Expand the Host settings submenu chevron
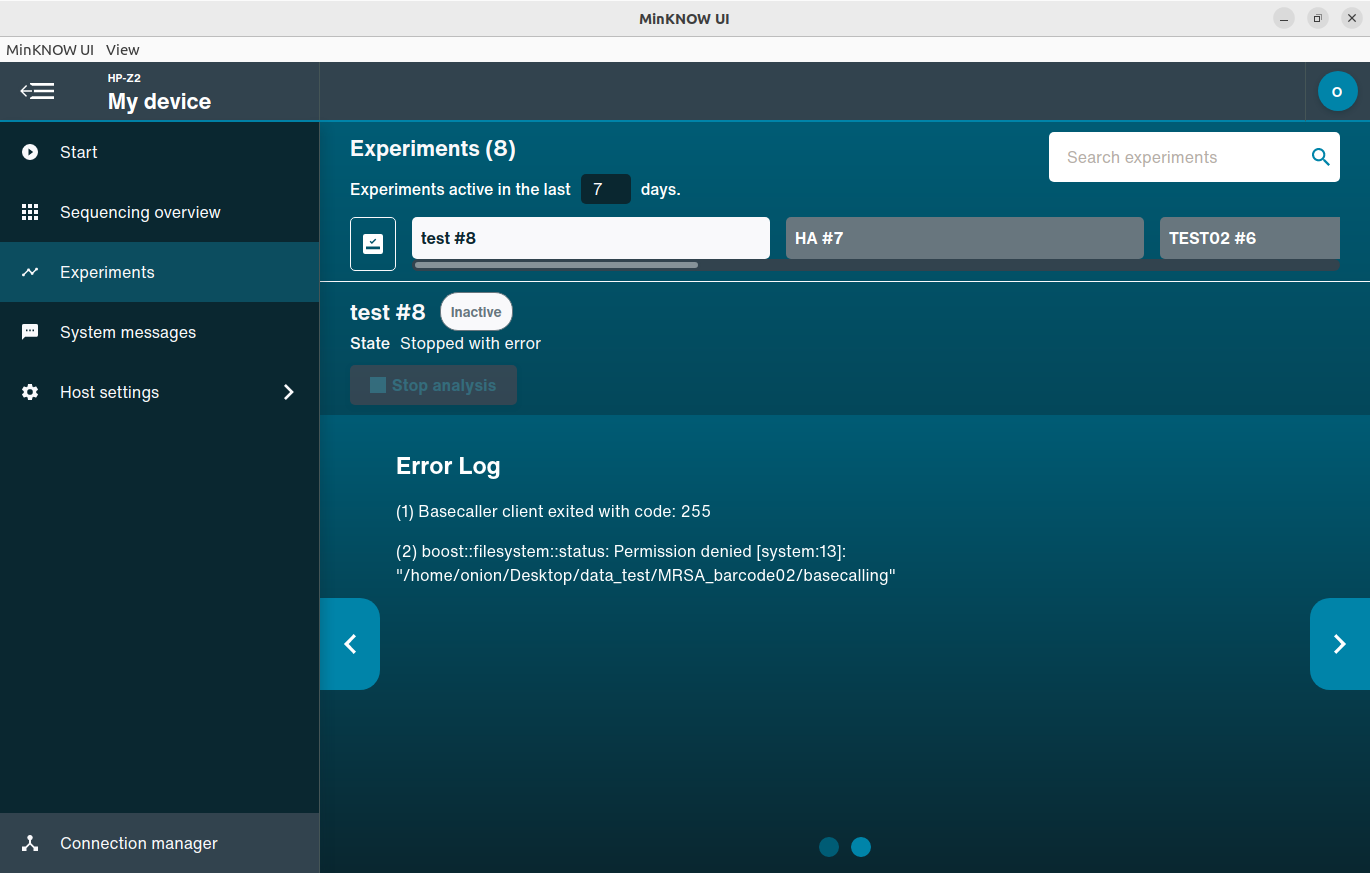This screenshot has height=873, width=1370. pos(289,392)
